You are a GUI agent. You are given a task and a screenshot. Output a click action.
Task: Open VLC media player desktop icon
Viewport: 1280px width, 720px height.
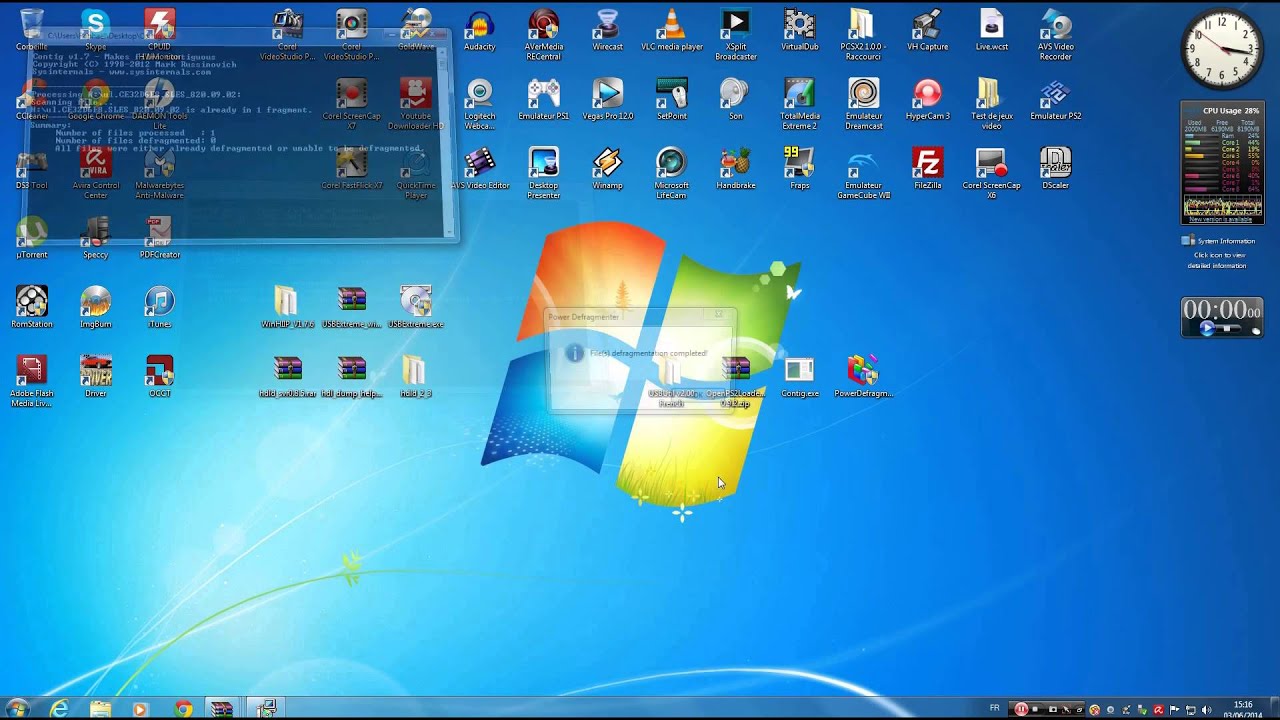coord(672,29)
